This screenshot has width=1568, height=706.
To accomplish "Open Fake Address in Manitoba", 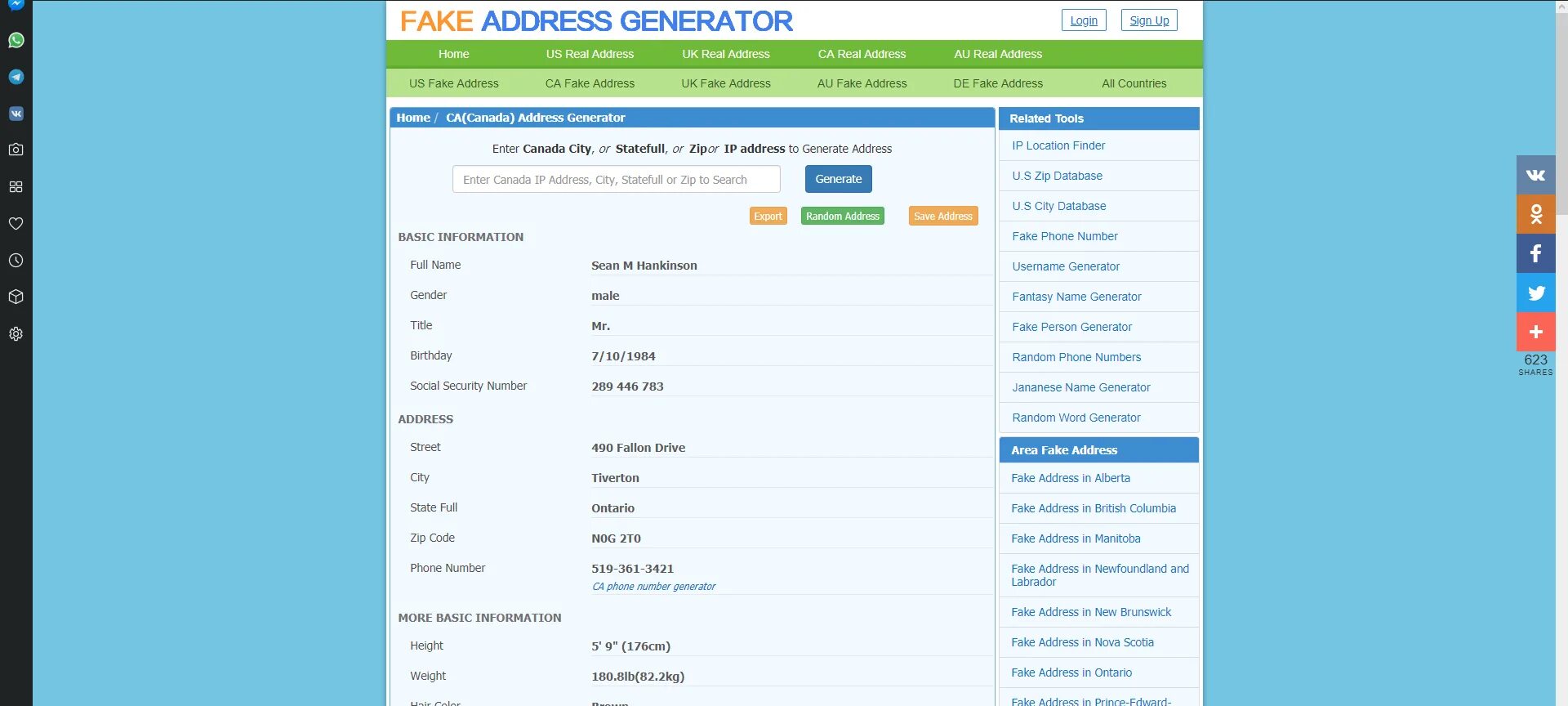I will coord(1076,538).
